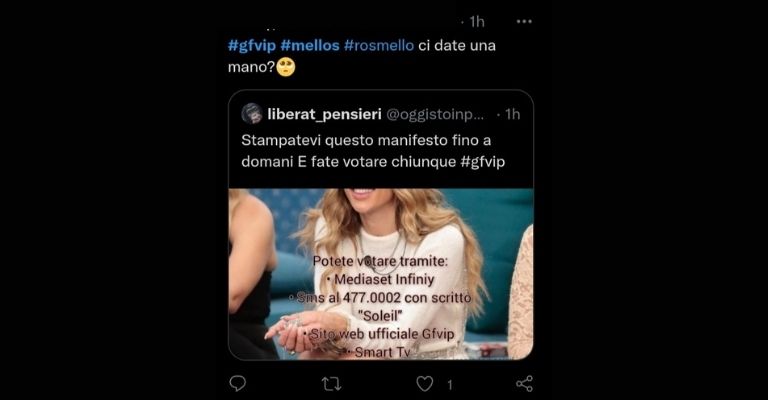Screen dimensions: 768x400
Task: Visit the @oggistoinp handle
Action: [435, 115]
